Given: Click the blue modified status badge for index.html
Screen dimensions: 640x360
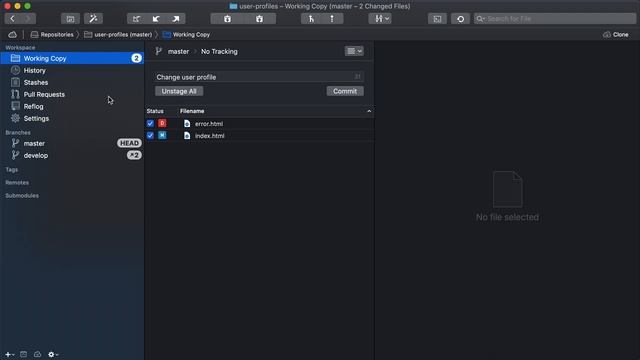Looking at the screenshot, I should tap(162, 136).
